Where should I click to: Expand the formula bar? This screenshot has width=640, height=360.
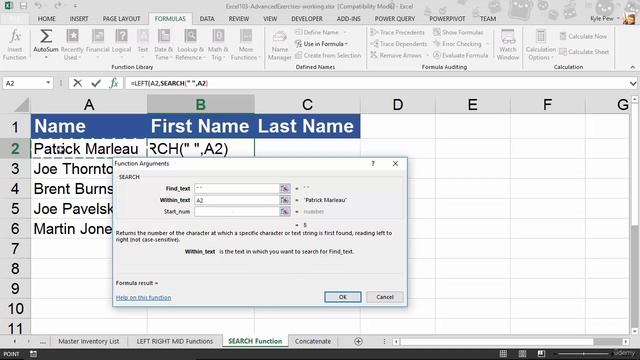(633, 83)
